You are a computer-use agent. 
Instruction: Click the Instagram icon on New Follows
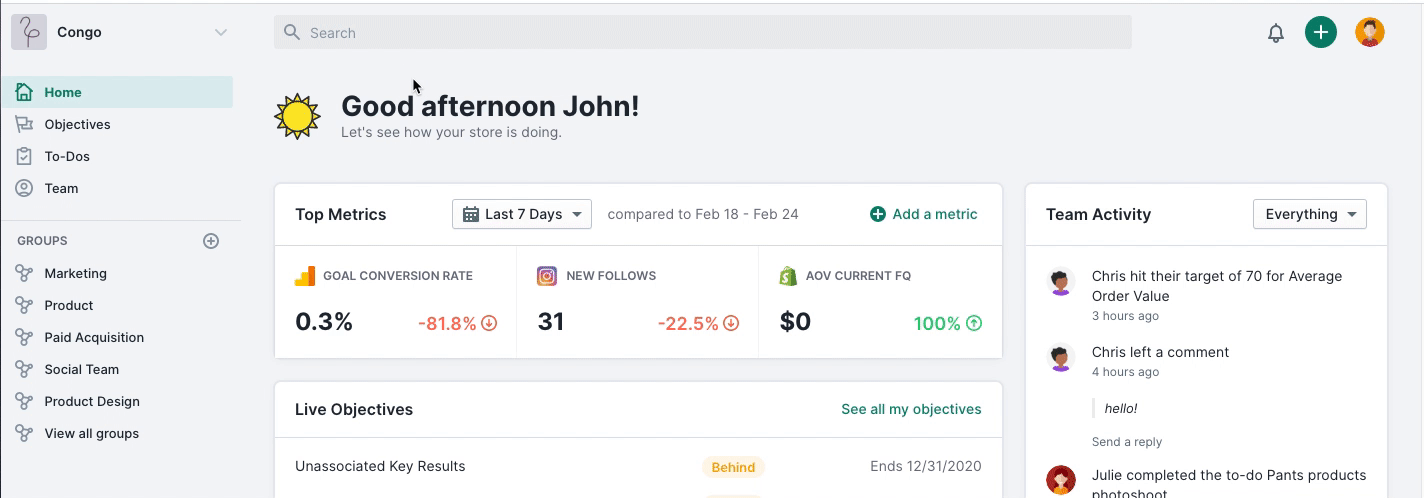(x=547, y=276)
